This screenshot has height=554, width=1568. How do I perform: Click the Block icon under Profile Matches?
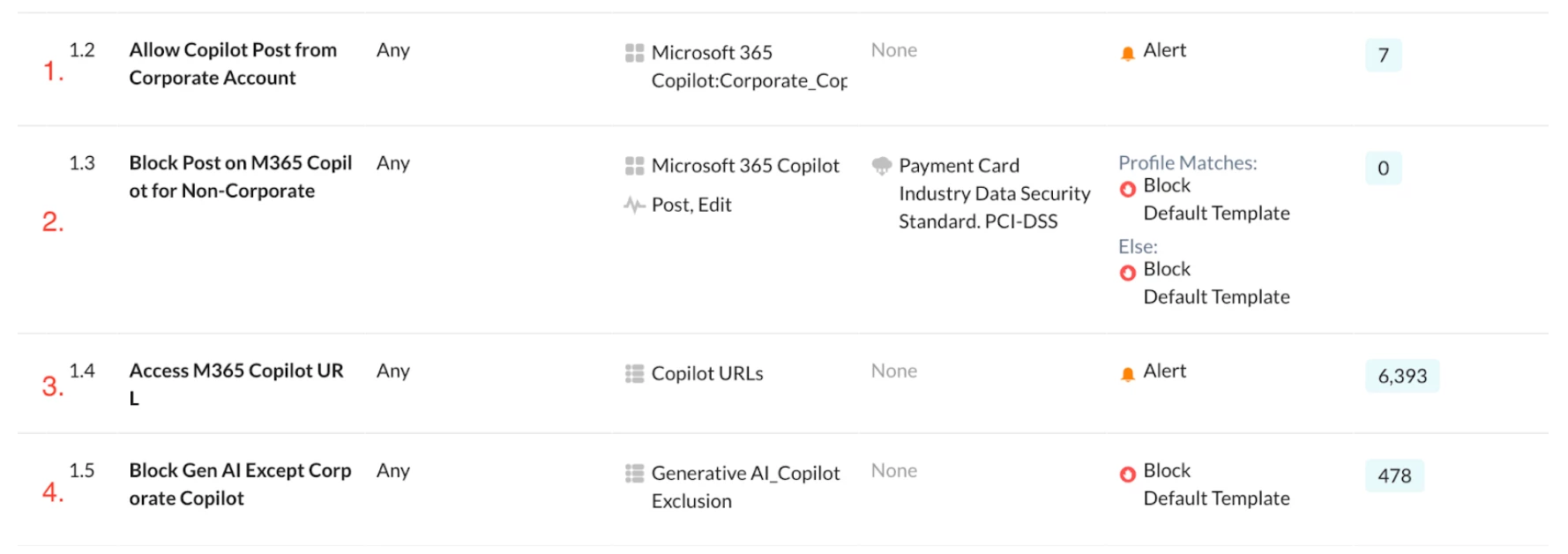coord(1127,188)
